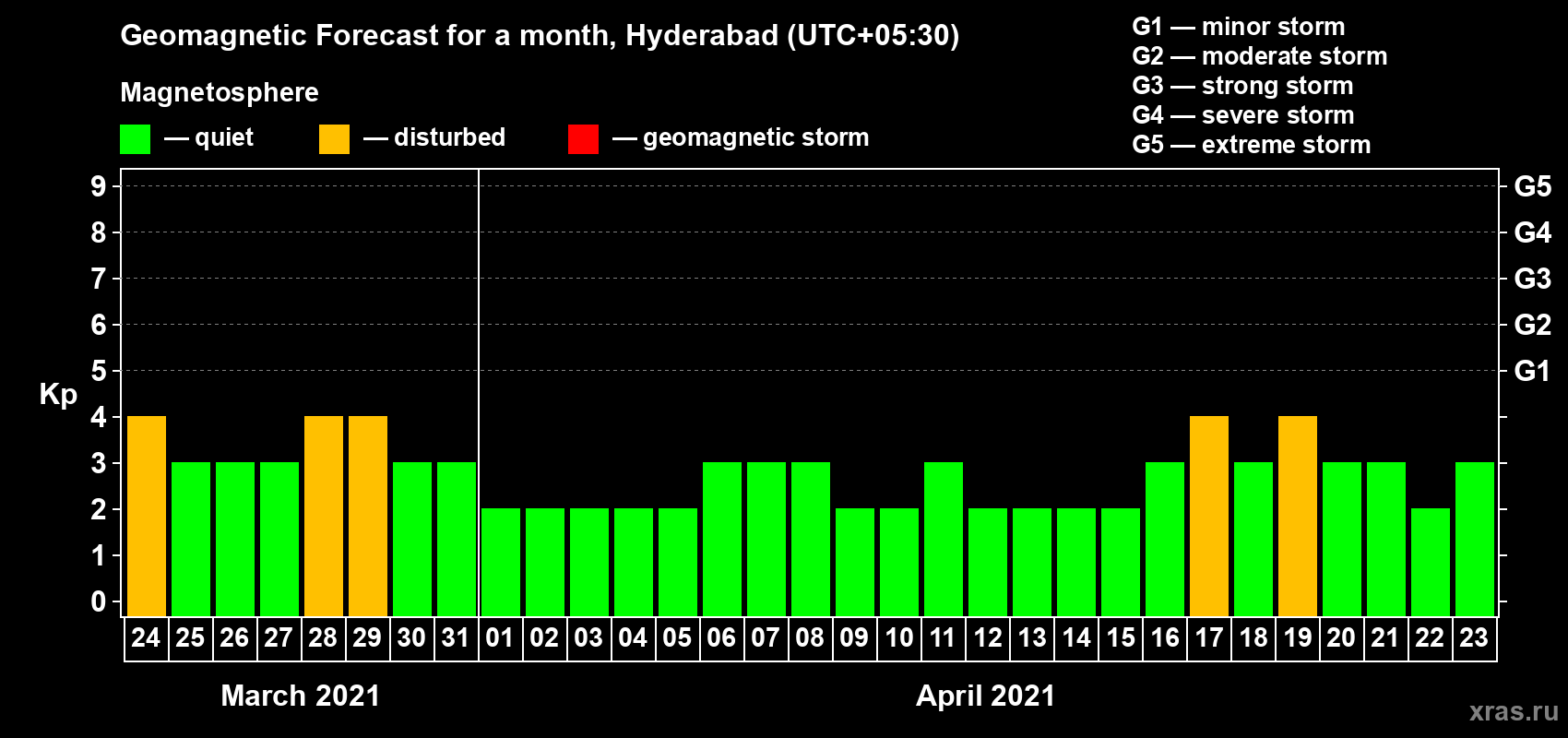This screenshot has width=1568, height=738.
Task: Click the Kp value 0 on left axis
Action: (x=99, y=601)
